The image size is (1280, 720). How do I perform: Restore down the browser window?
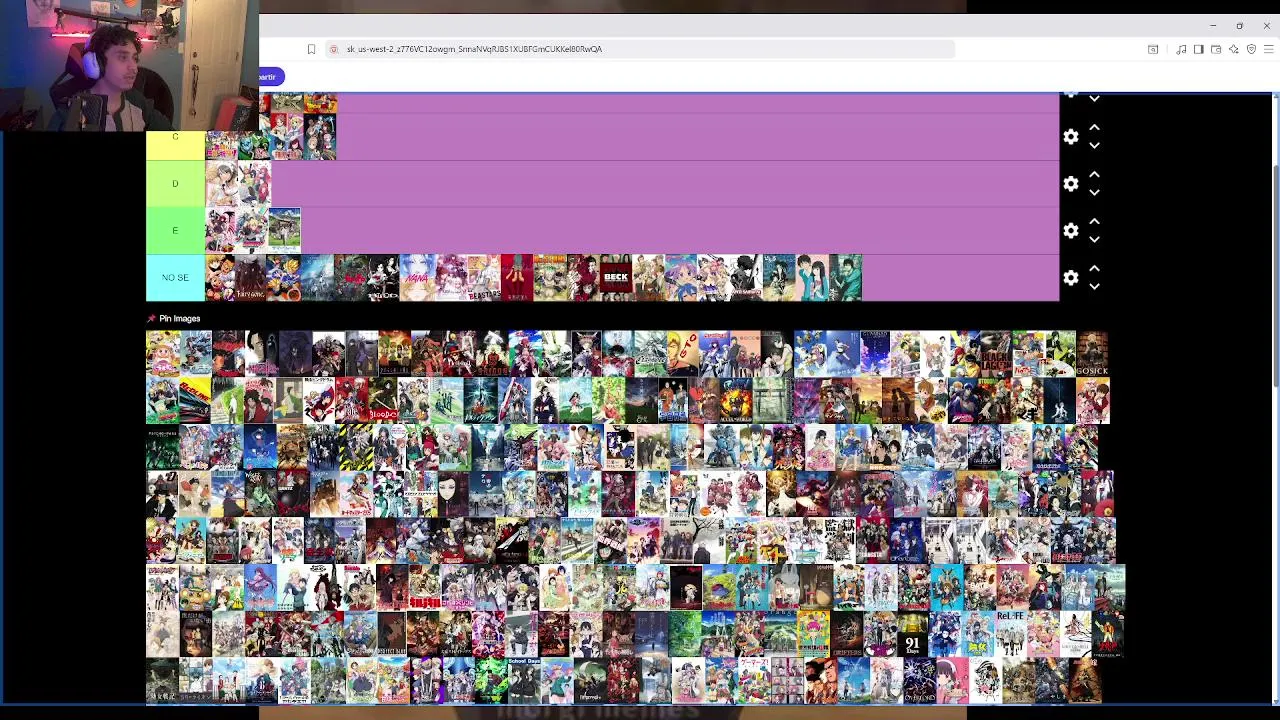1240,25
